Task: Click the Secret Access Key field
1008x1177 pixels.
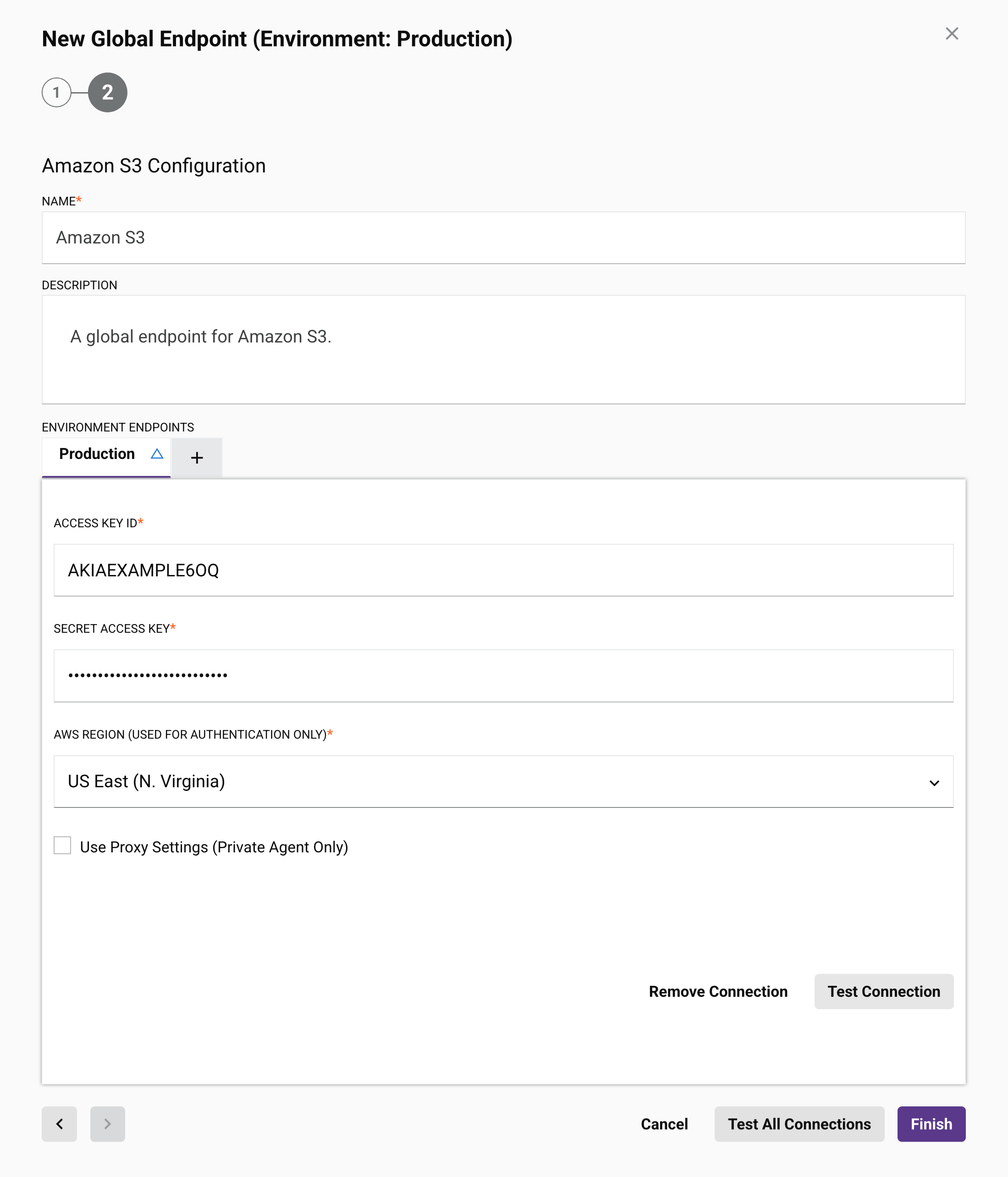Action: point(503,675)
